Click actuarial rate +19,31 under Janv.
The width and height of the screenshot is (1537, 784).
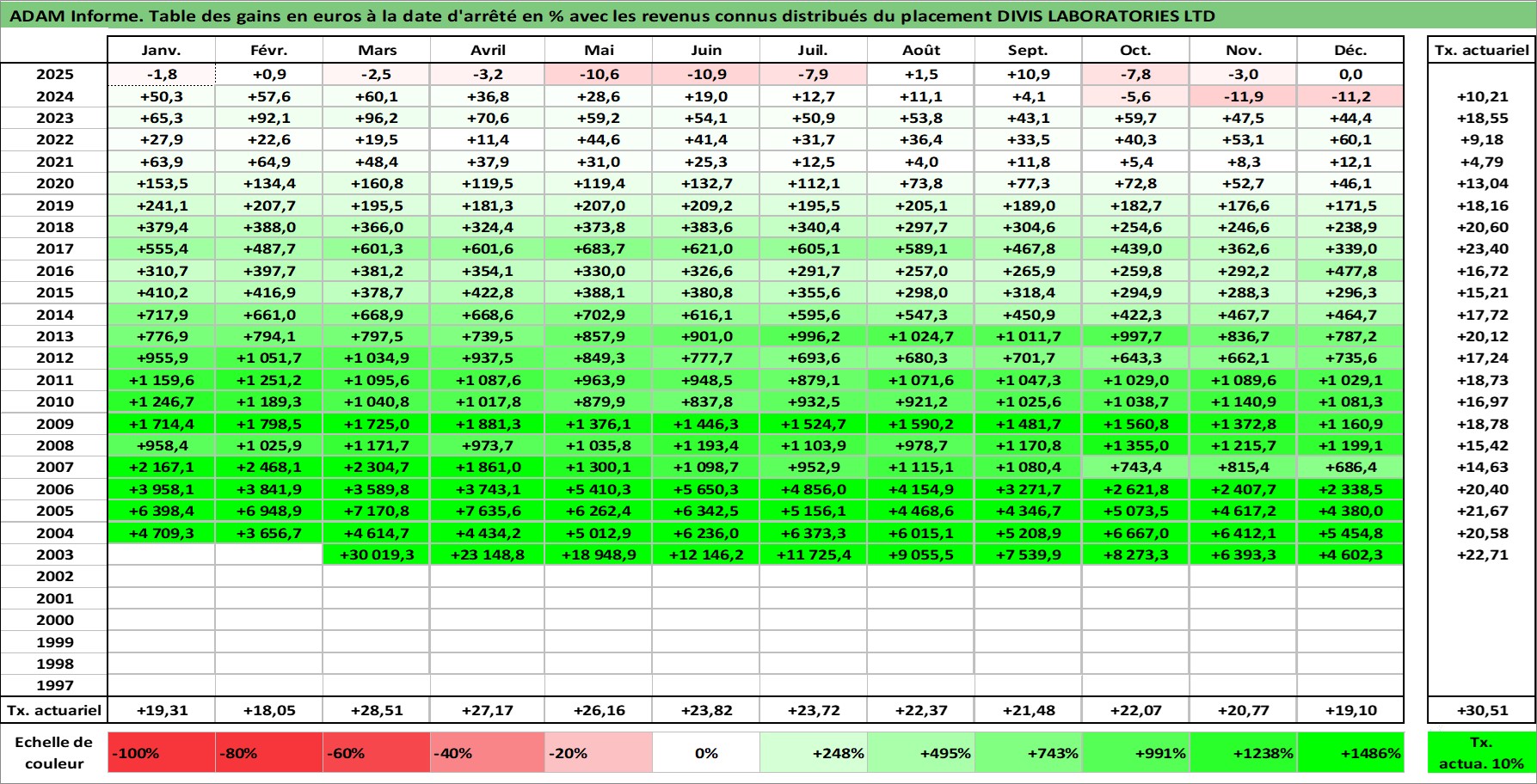coord(162,710)
